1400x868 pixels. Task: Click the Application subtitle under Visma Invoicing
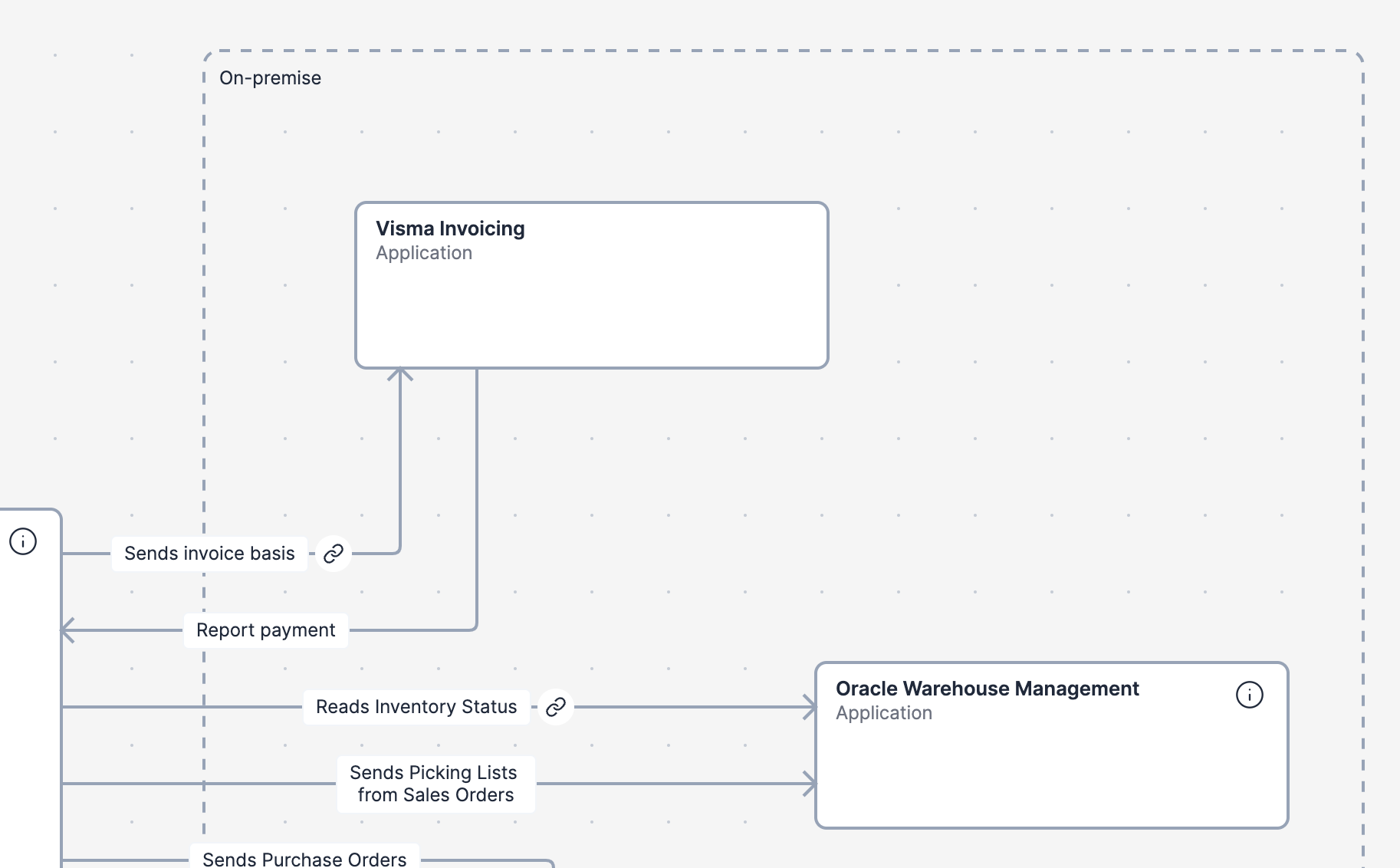pos(423,252)
